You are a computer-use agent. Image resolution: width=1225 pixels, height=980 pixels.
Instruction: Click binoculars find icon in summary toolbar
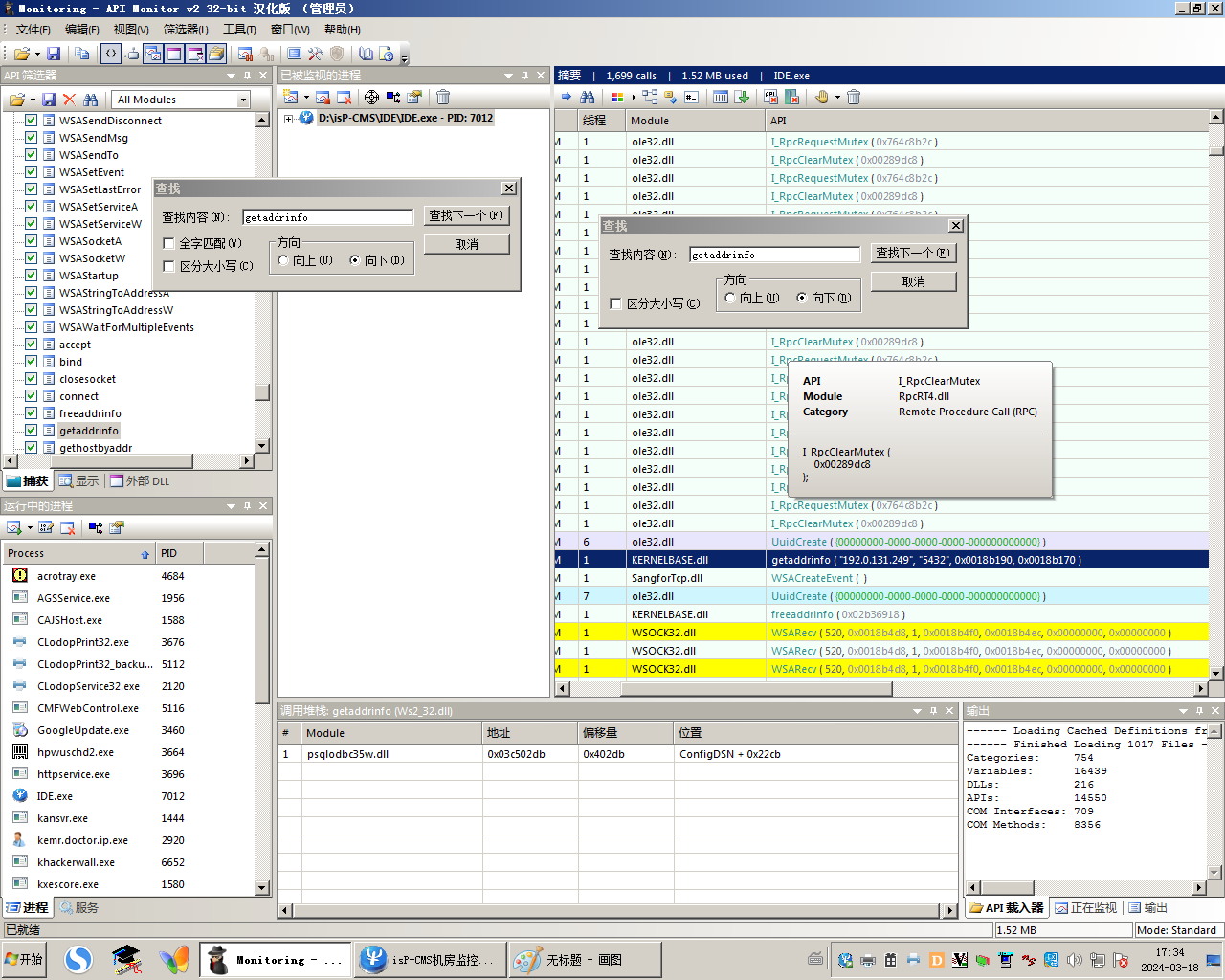(588, 97)
